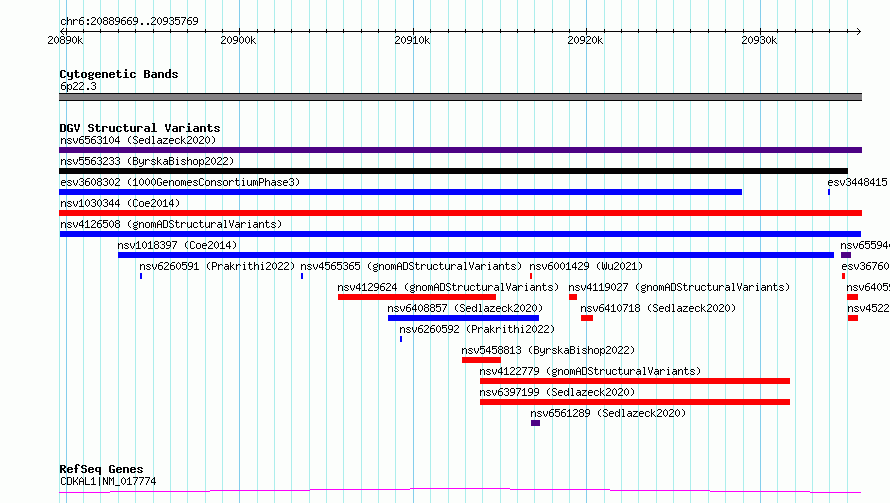Image resolution: width=890 pixels, height=503 pixels.
Task: Click the nsv4119027 (gnomADStructuralVariants) label
Action: (x=679, y=287)
